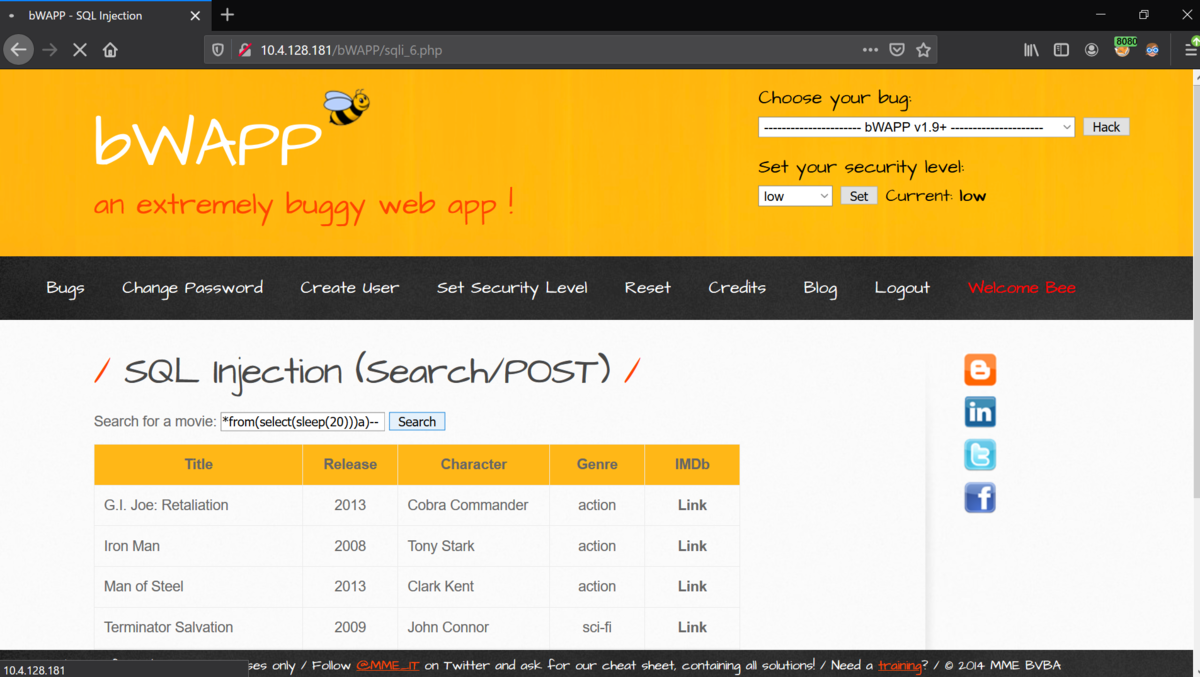The image size is (1200, 677).
Task: Stop loading the page
Action: [80, 50]
